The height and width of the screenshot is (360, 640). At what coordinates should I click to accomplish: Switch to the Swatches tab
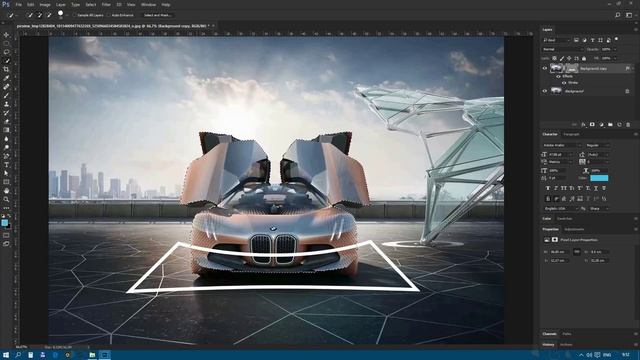click(x=564, y=219)
